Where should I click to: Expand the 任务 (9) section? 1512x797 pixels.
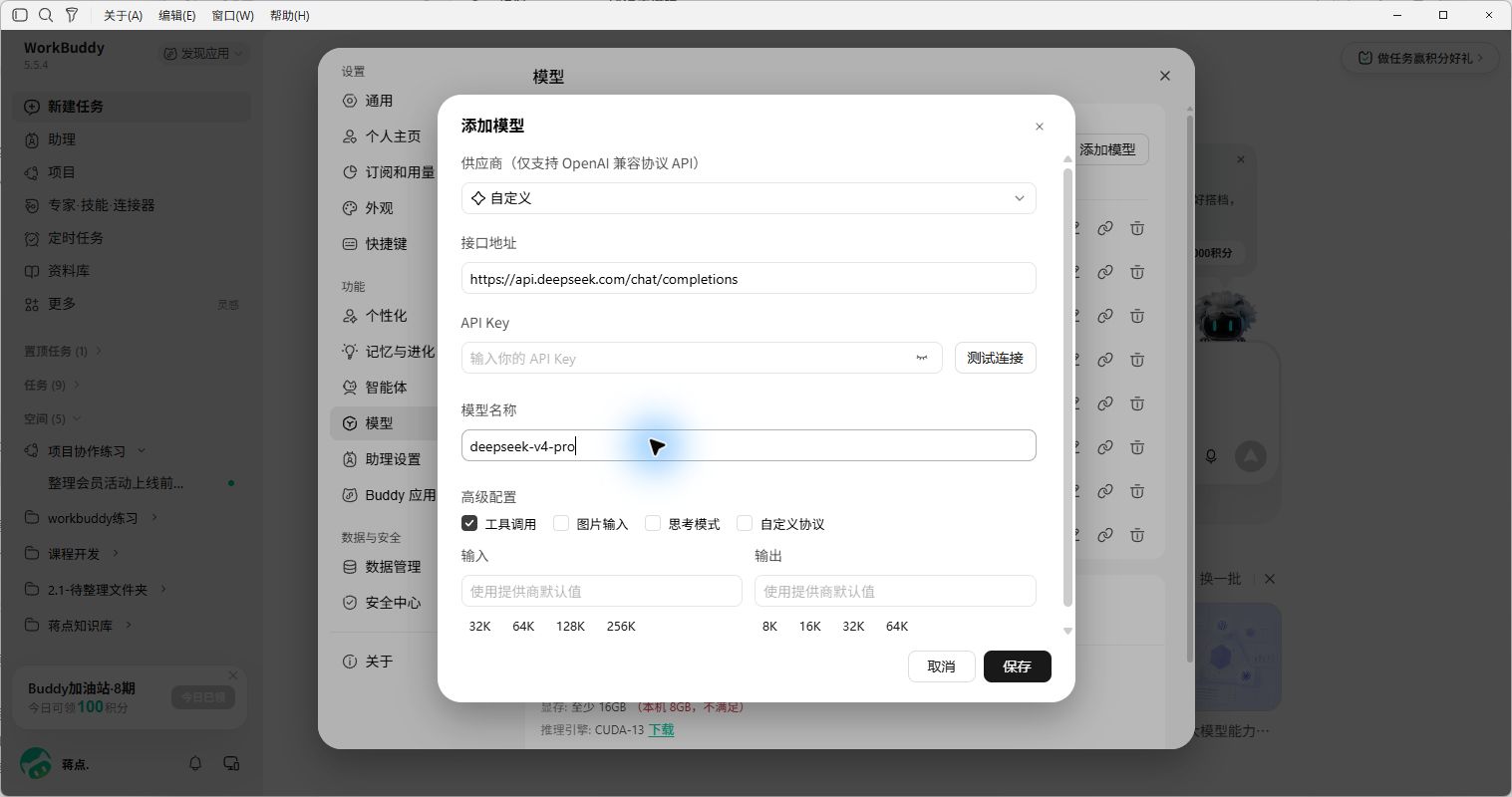(x=52, y=385)
